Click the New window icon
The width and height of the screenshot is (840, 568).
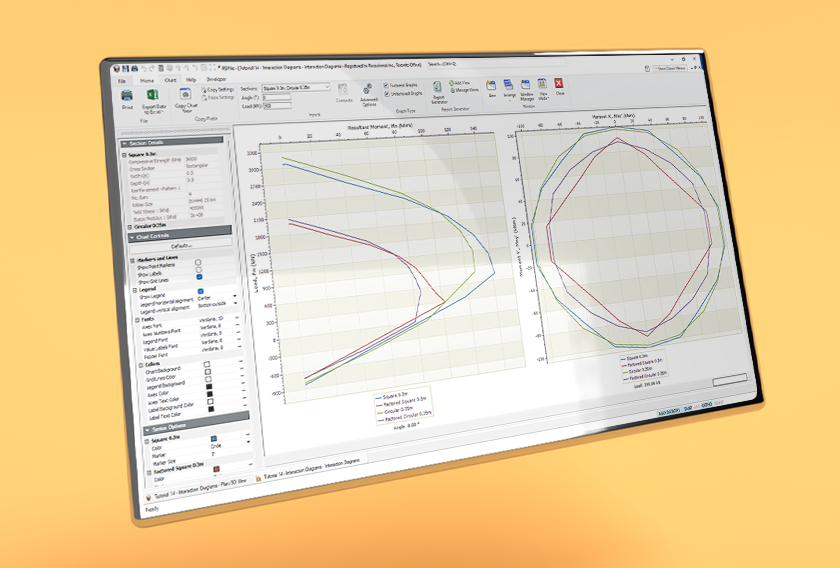point(491,85)
